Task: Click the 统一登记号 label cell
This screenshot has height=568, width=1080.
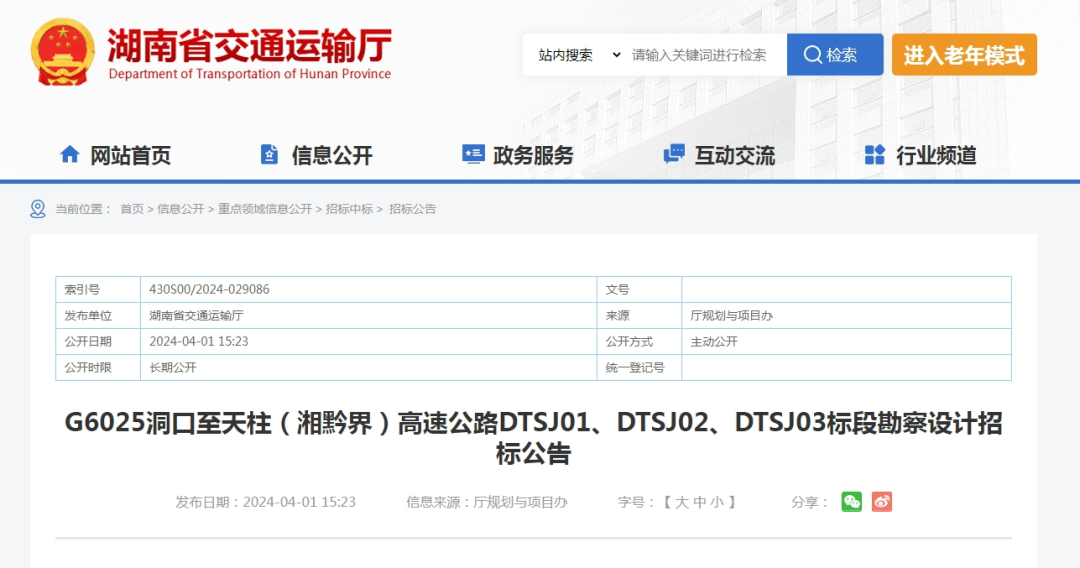Action: (x=639, y=368)
